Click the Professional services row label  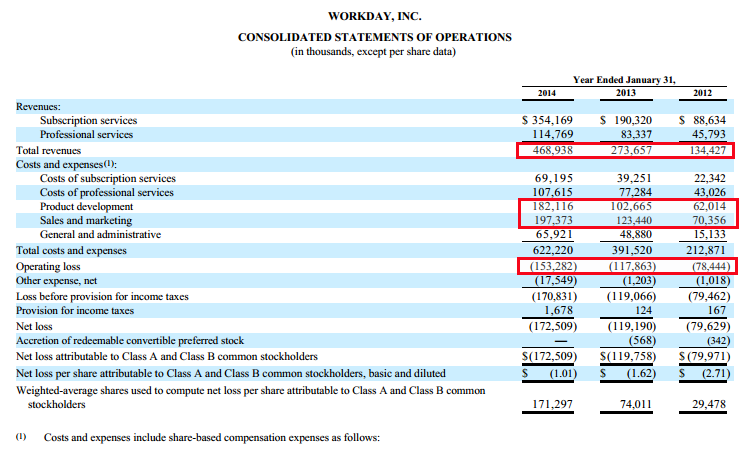pyautogui.click(x=86, y=135)
